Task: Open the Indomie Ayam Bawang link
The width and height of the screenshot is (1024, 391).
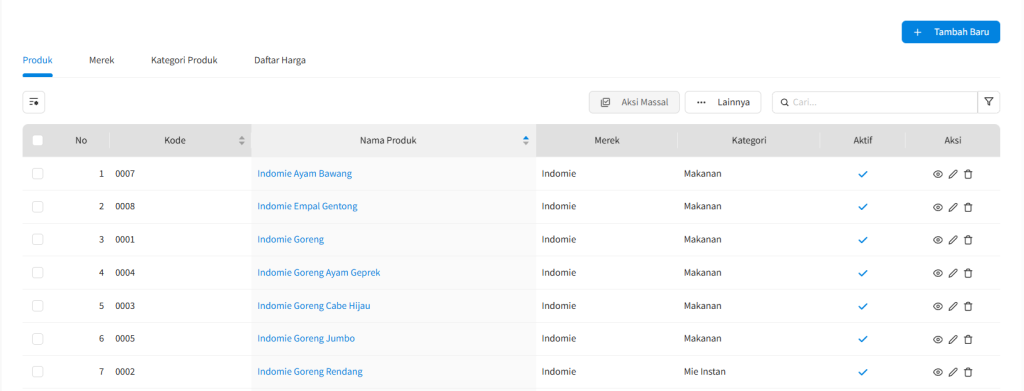Action: click(305, 174)
